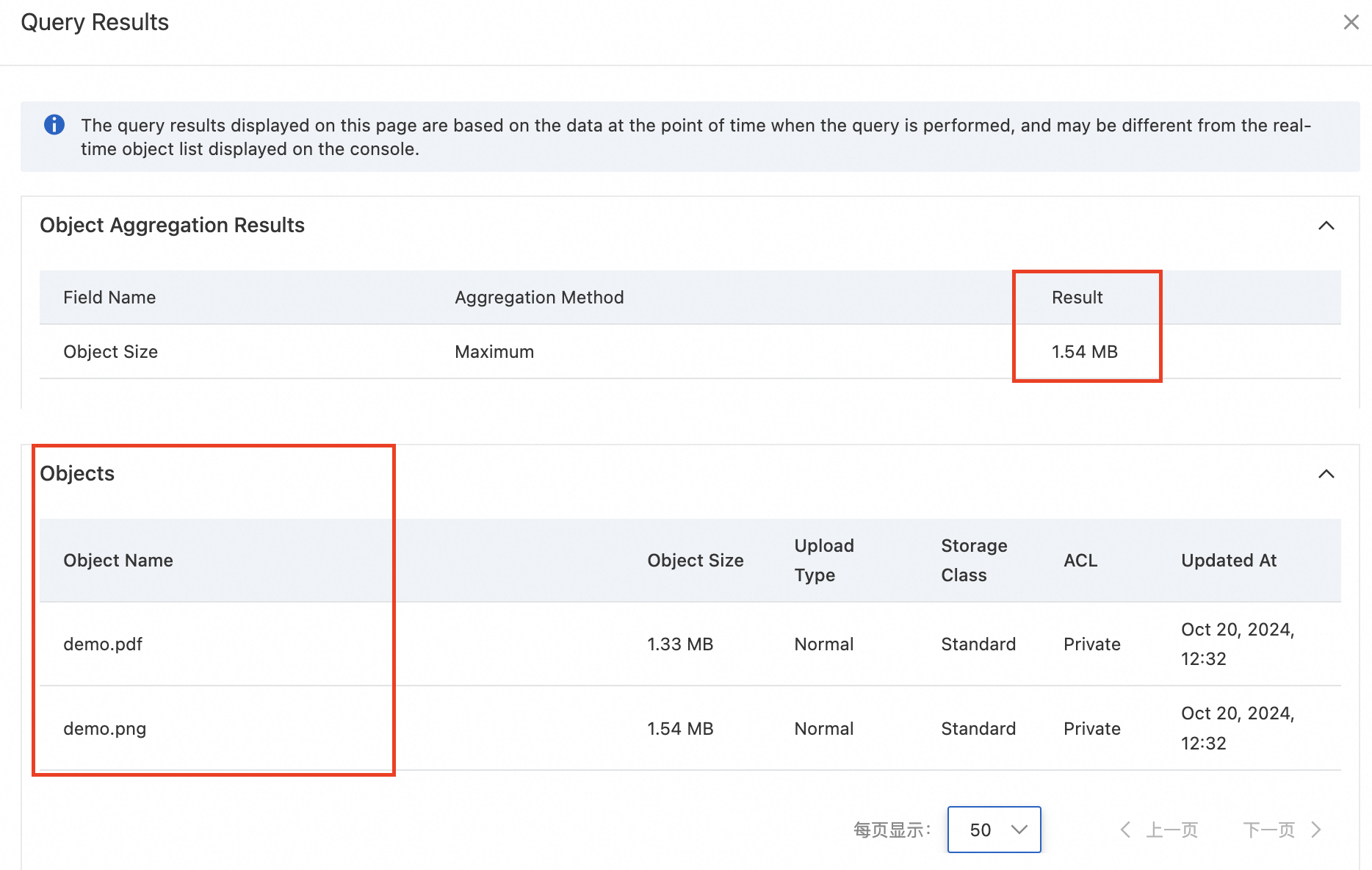The width and height of the screenshot is (1372, 870).
Task: Click the Upload Type column header
Action: coord(824,561)
